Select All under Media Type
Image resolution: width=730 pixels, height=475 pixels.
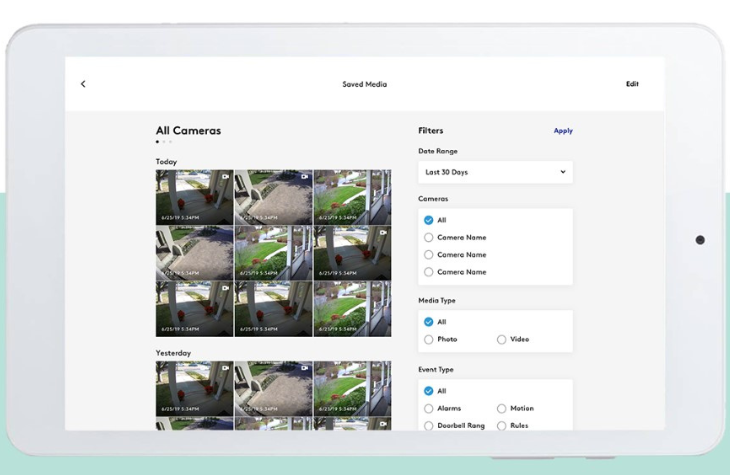pyautogui.click(x=429, y=322)
